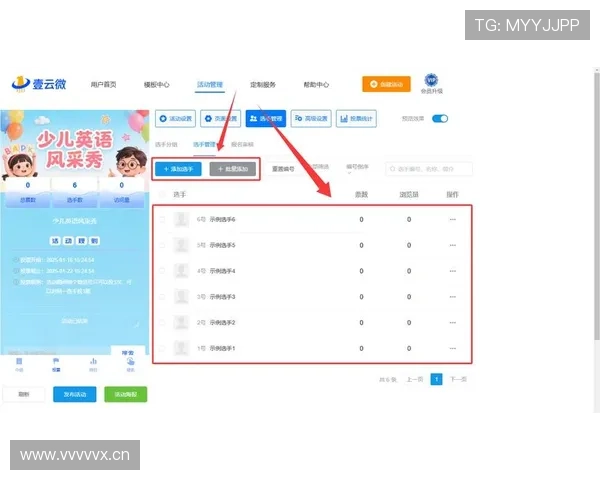Image resolution: width=600 pixels, height=480 pixels.
Task: Check the box for 示例选手1
Action: click(162, 348)
